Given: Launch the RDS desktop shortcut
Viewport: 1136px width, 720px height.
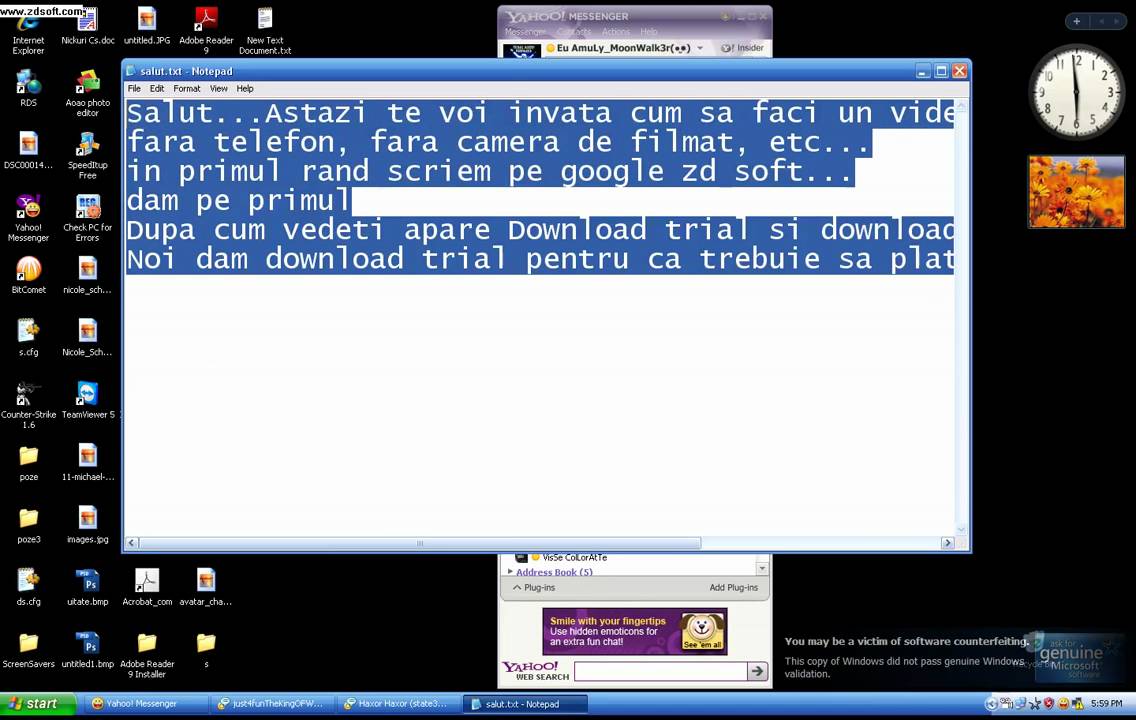Looking at the screenshot, I should click(28, 88).
